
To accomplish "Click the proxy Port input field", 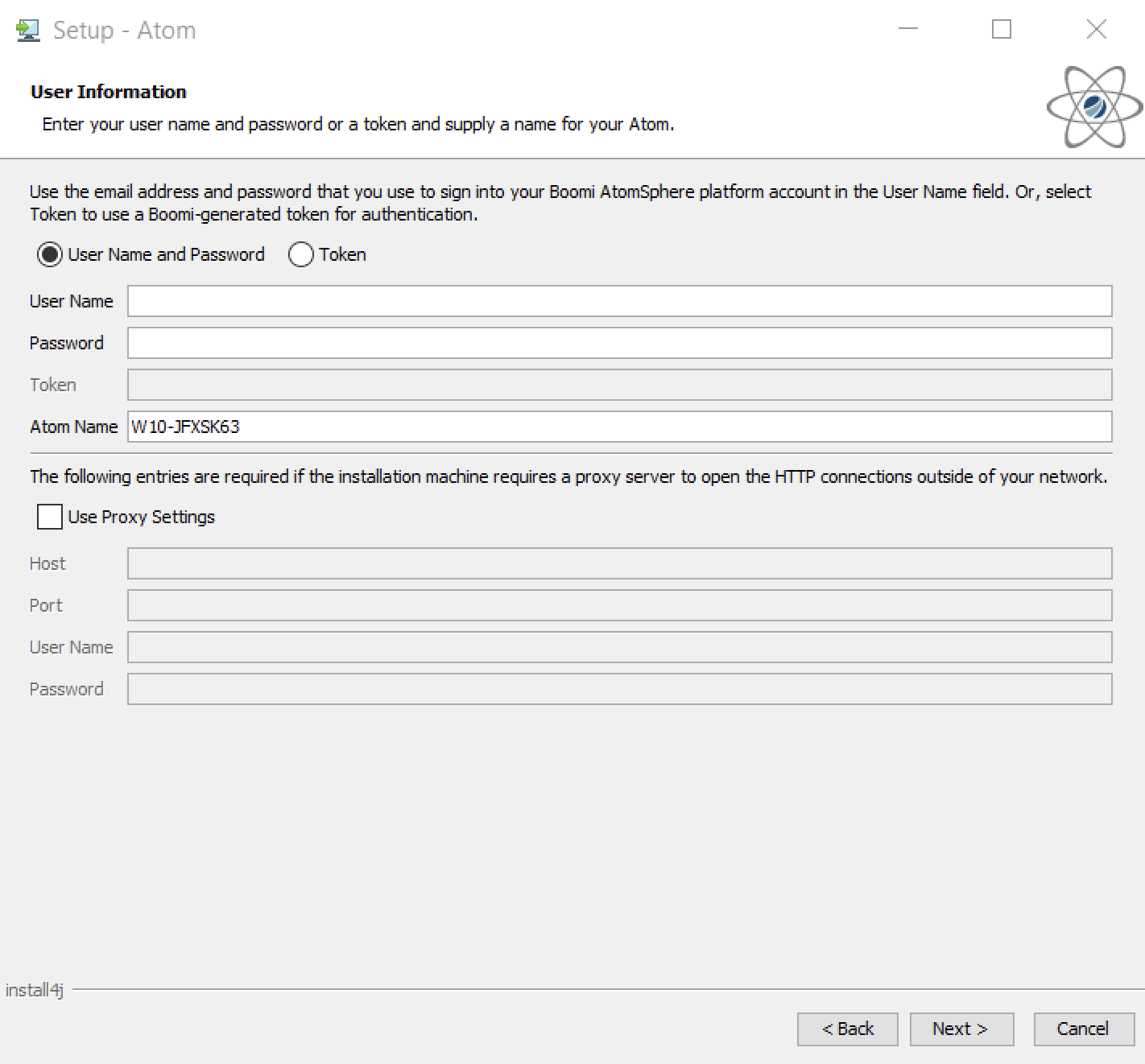I will point(620,605).
